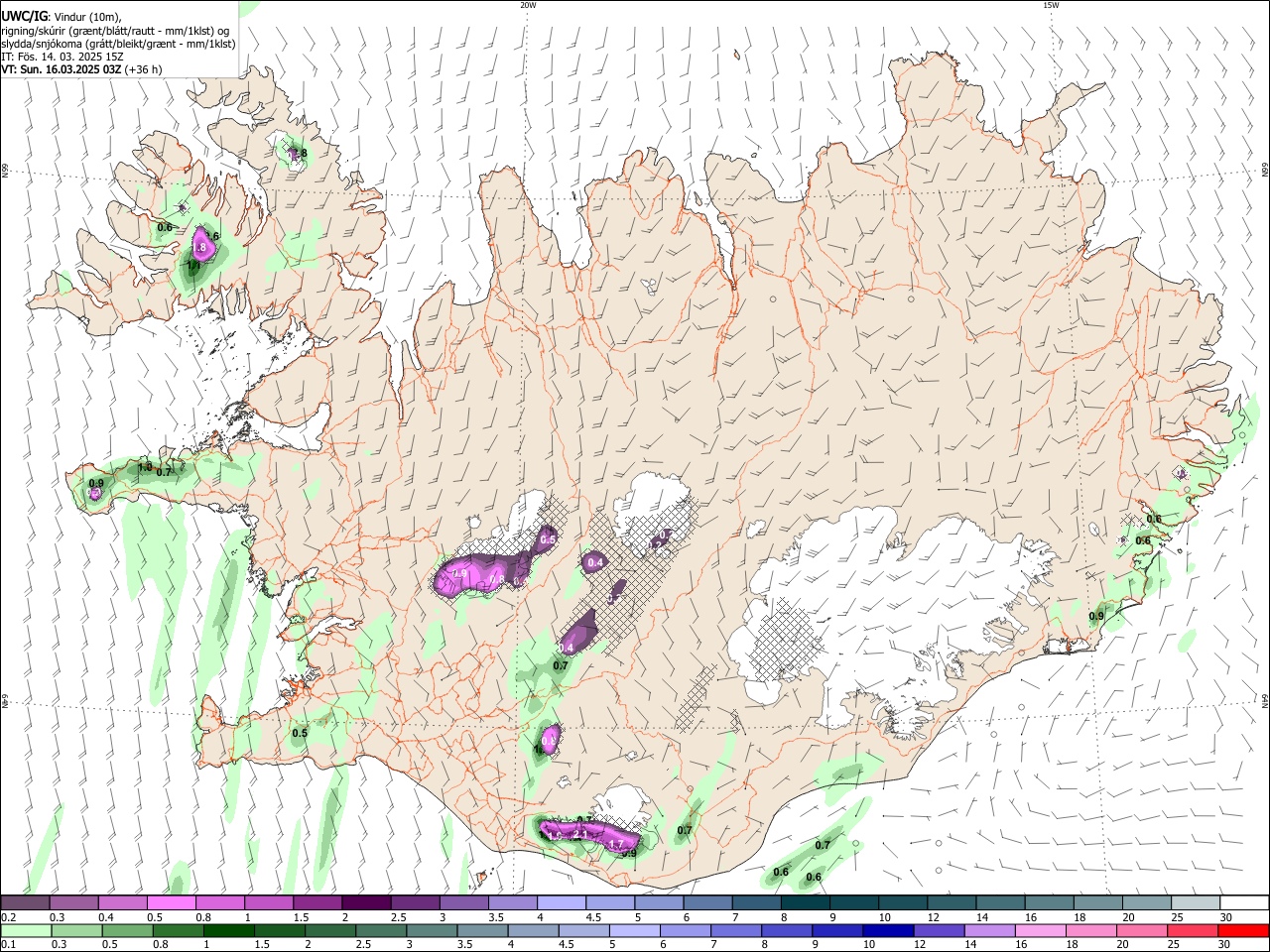Pick the pale green 0.1 swatch in rain legend
1270x952 pixels.
click(28, 930)
